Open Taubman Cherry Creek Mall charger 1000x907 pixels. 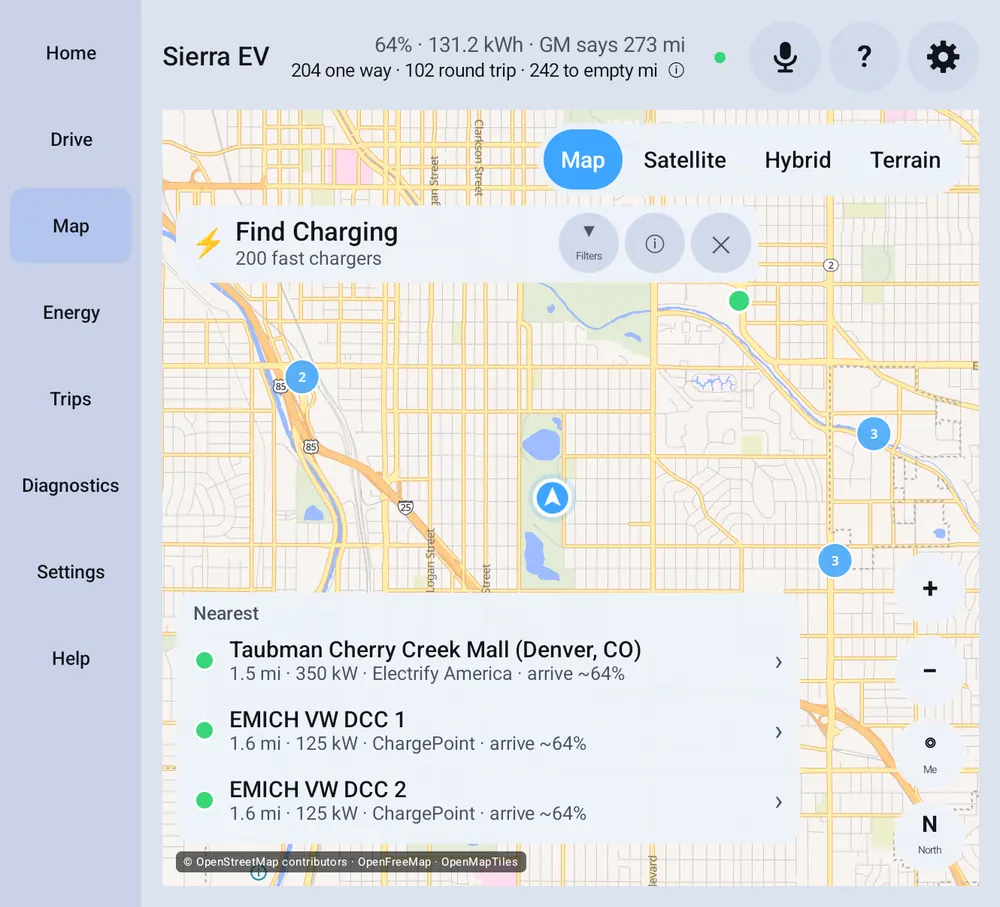(x=488, y=661)
